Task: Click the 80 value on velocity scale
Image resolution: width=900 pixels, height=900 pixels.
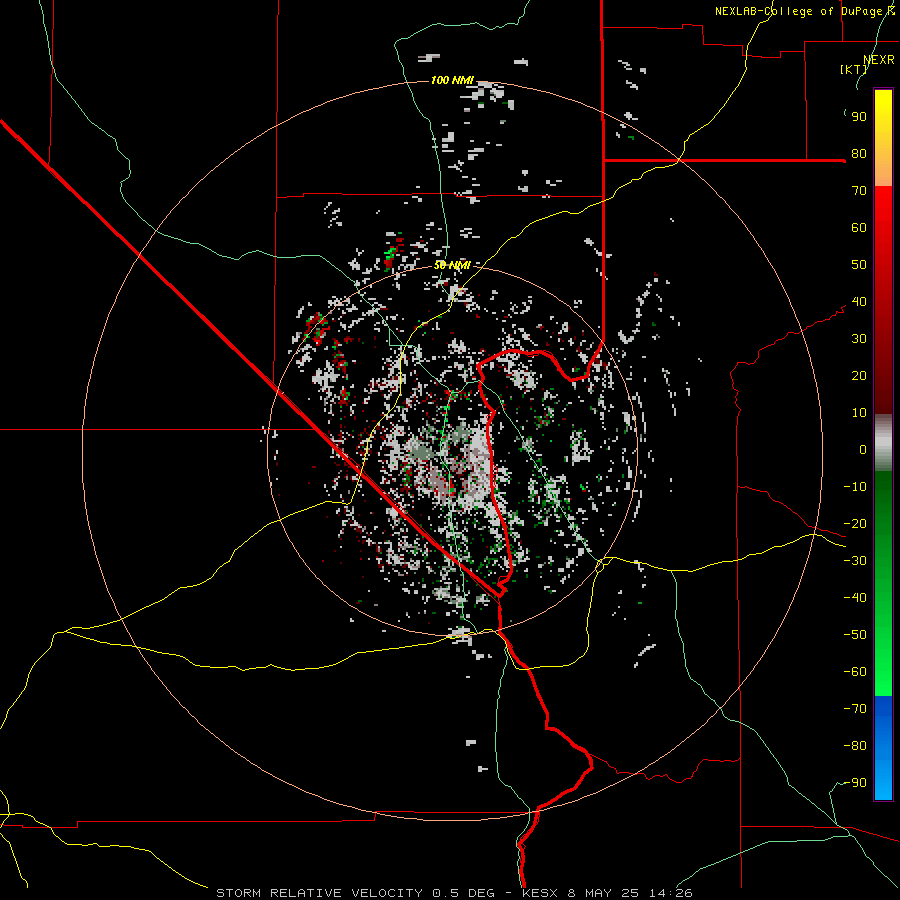Action: pyautogui.click(x=859, y=154)
